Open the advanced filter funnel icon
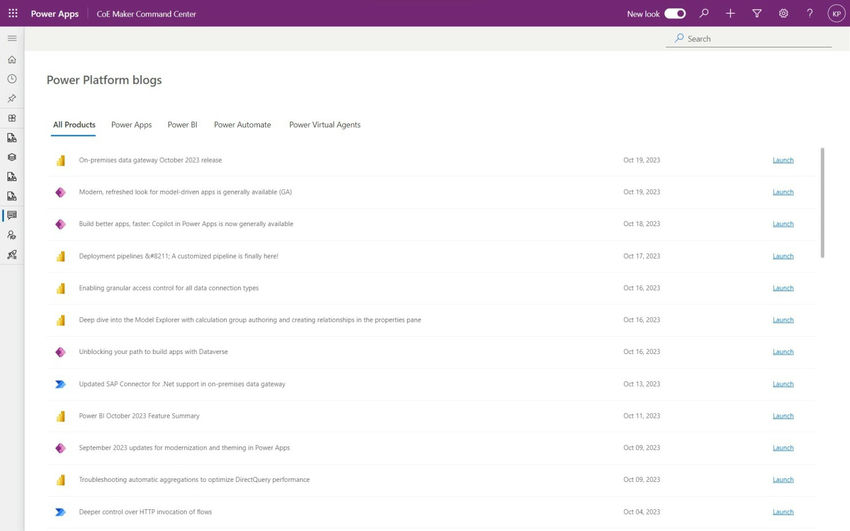Image resolution: width=850 pixels, height=531 pixels. (757, 13)
